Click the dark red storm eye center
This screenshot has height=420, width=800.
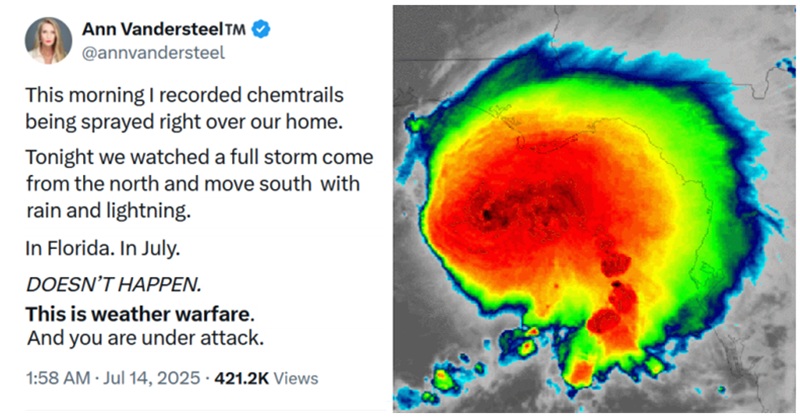pos(487,214)
